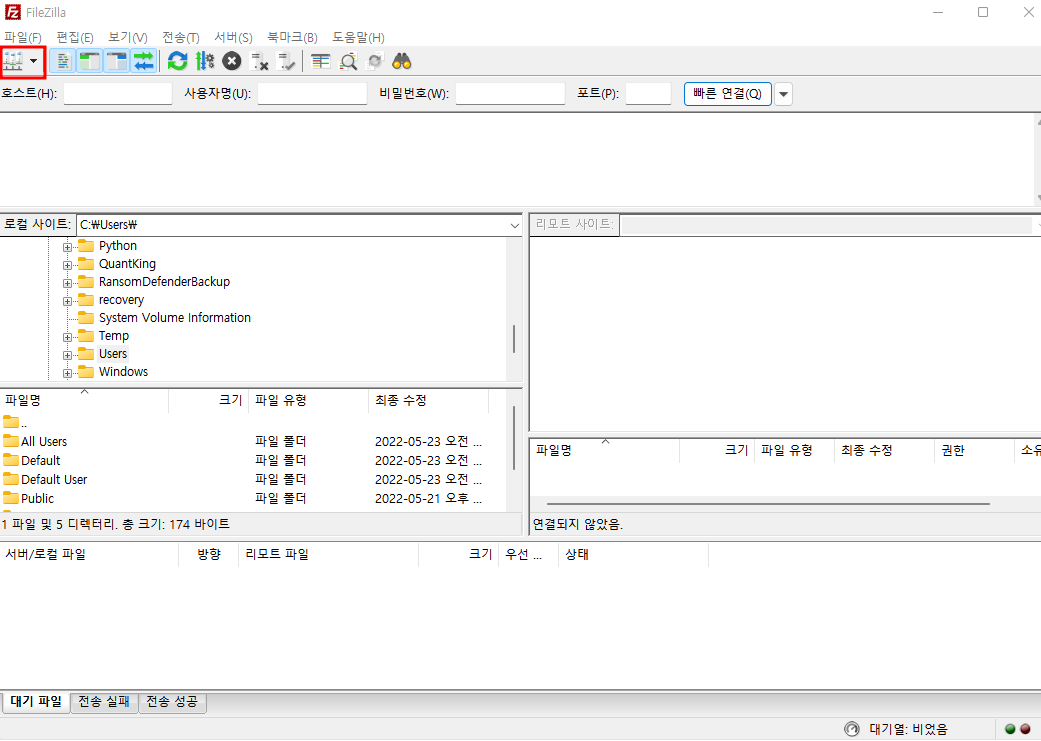Expand the Python folder tree node
The height and width of the screenshot is (741, 1041).
click(67, 248)
